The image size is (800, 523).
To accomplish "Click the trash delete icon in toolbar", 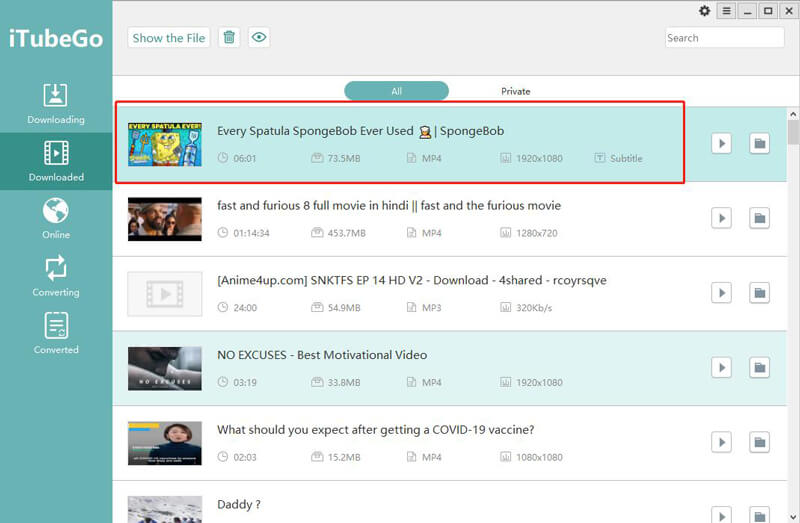I will tap(229, 37).
